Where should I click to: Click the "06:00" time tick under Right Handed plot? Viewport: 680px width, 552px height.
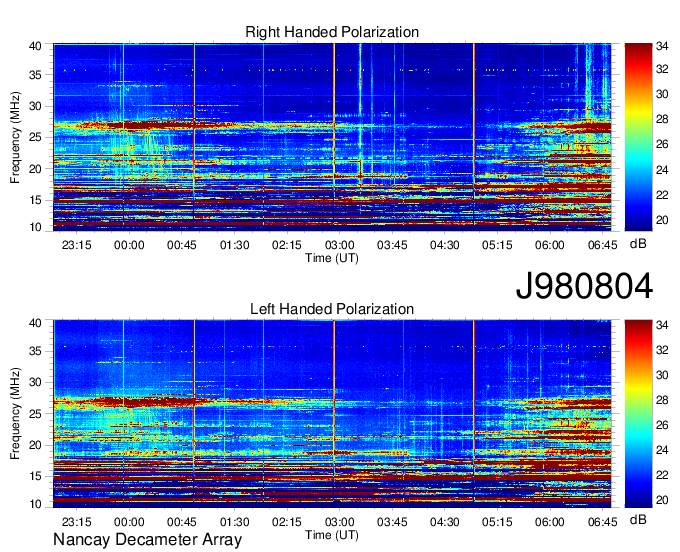click(x=549, y=245)
